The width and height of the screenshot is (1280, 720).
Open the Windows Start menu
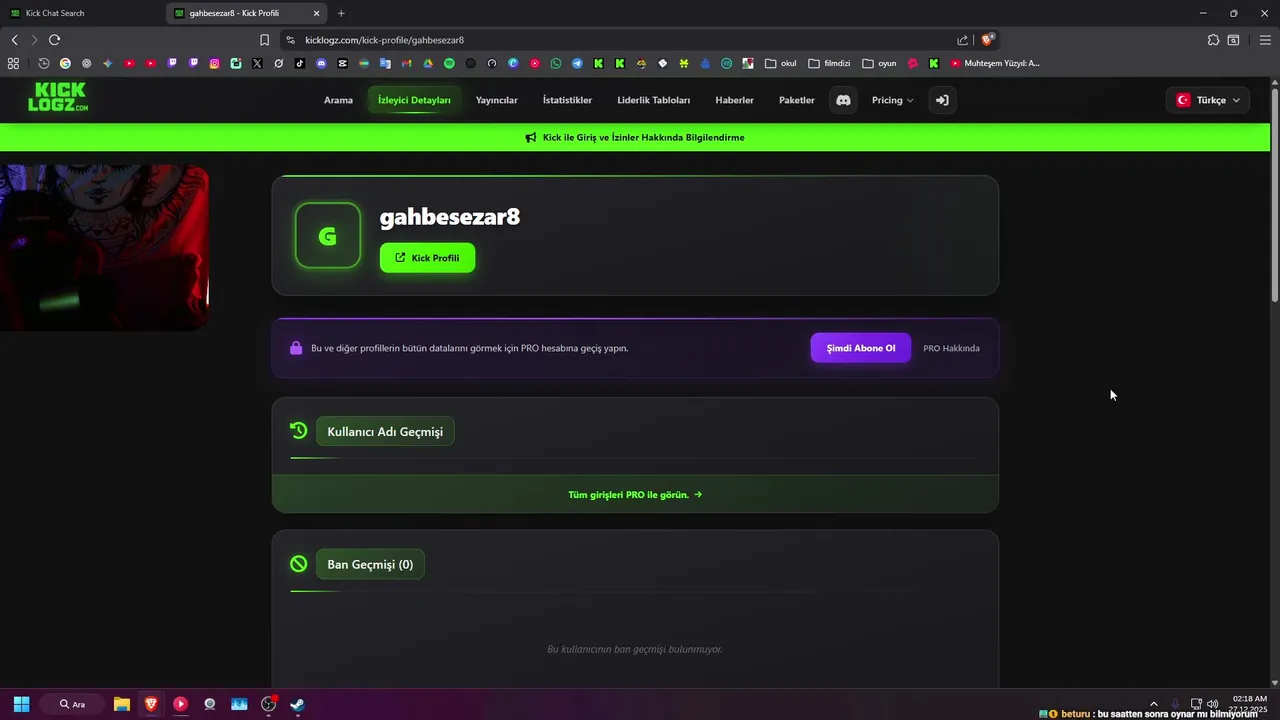tap(21, 704)
